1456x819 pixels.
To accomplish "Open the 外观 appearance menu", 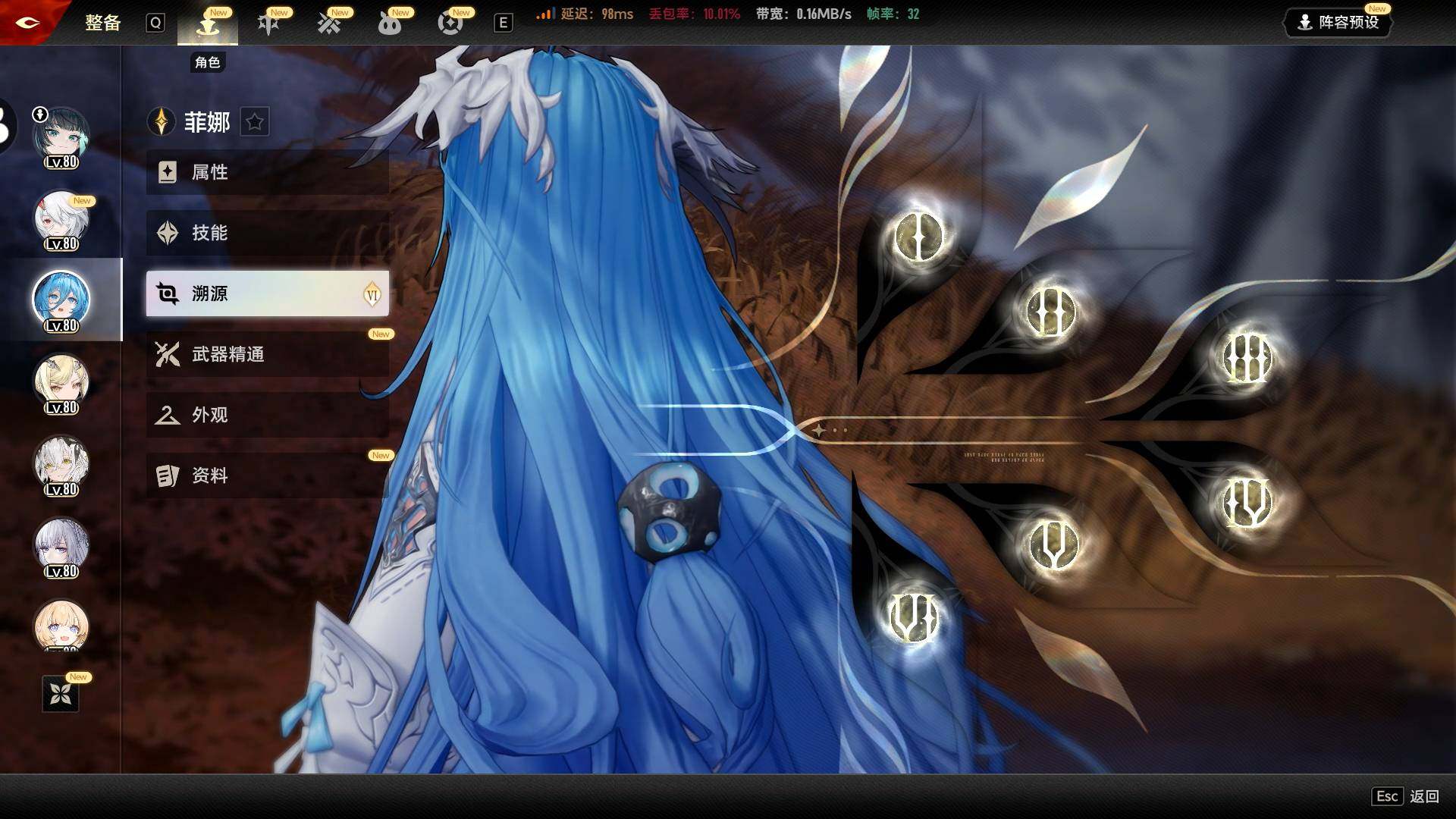I will [x=268, y=415].
